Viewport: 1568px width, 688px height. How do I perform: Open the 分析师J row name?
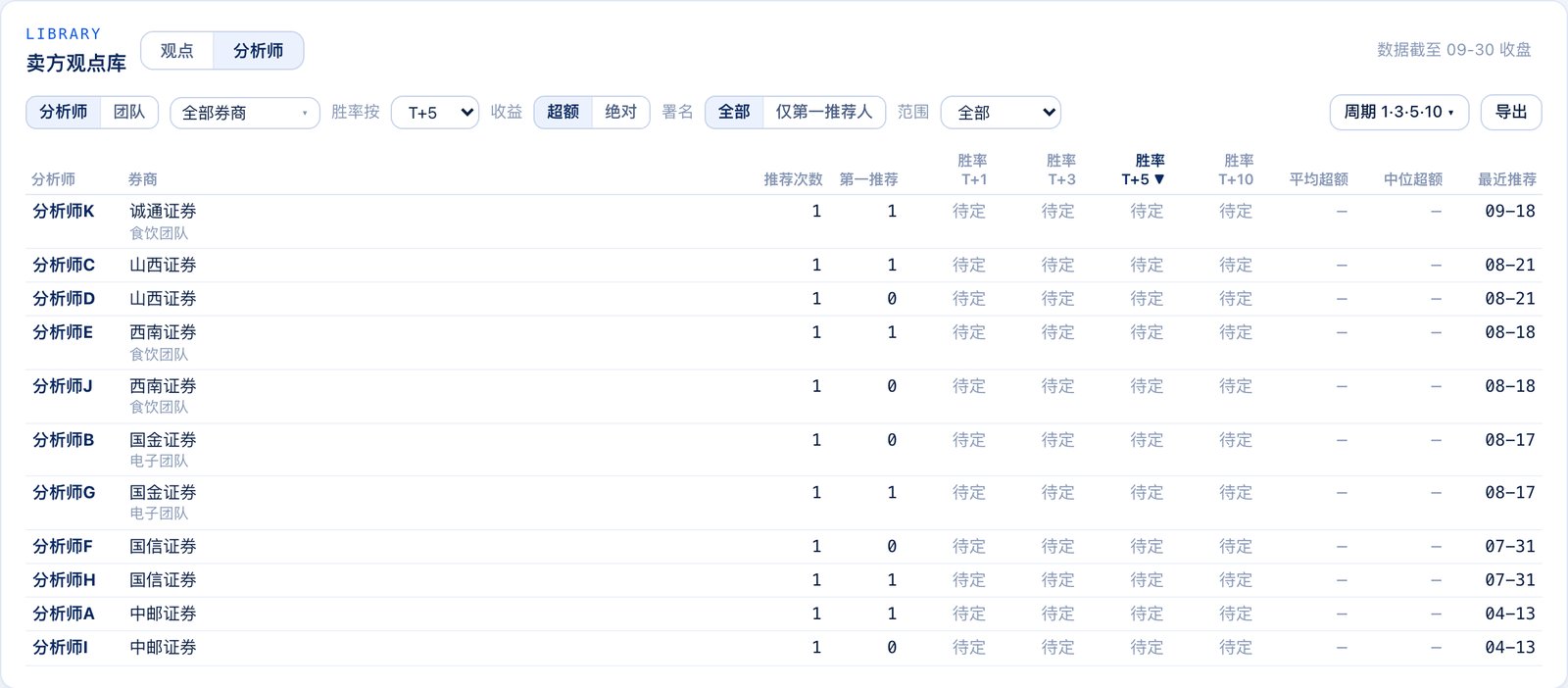pos(63,386)
